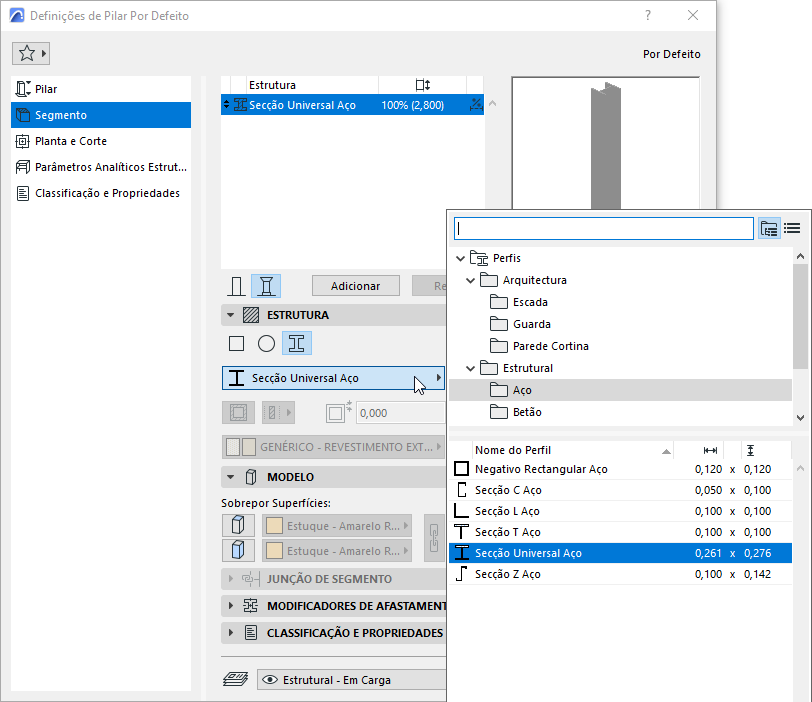The width and height of the screenshot is (812, 702).
Task: Choose Negativo Rectangular Aço profile
Action: pyautogui.click(x=620, y=469)
